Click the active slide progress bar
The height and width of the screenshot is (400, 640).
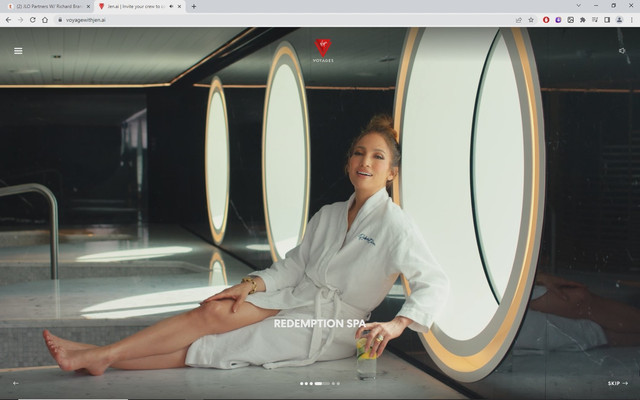click(x=322, y=384)
